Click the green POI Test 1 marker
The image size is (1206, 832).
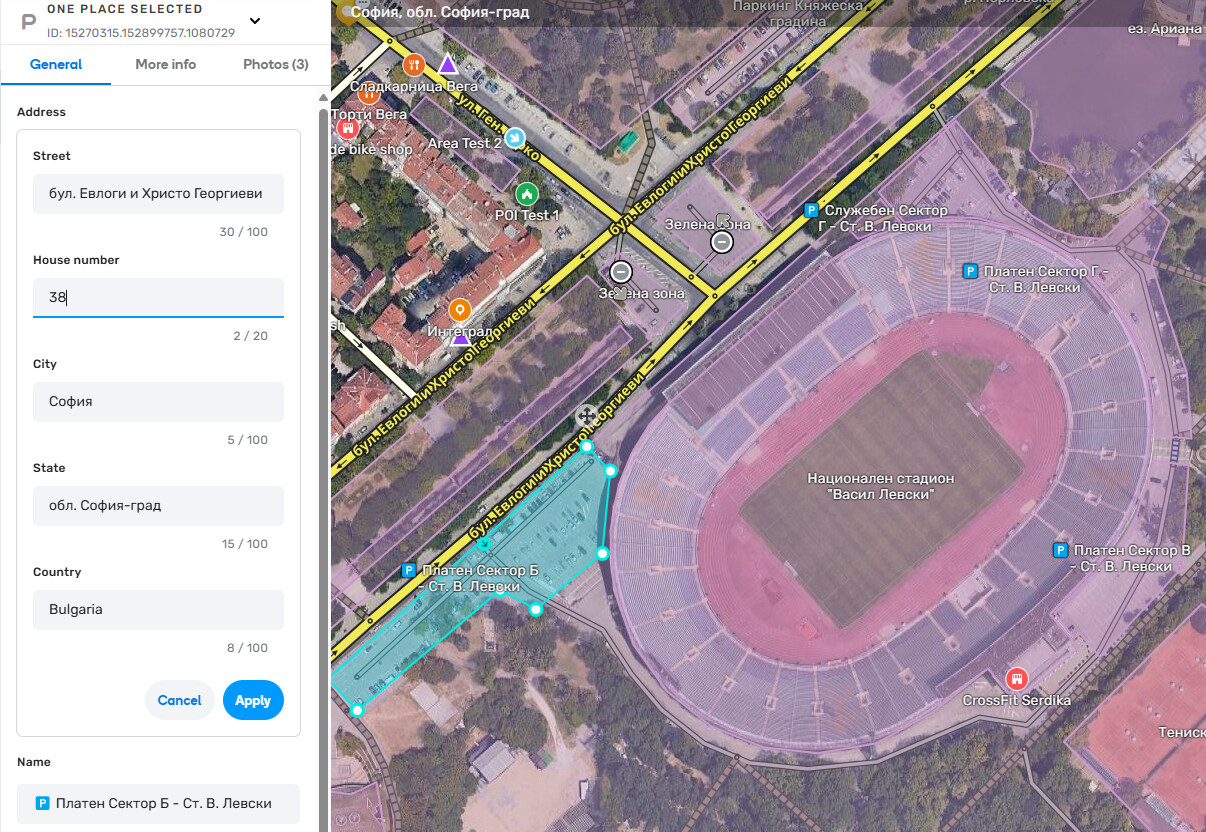coord(526,193)
